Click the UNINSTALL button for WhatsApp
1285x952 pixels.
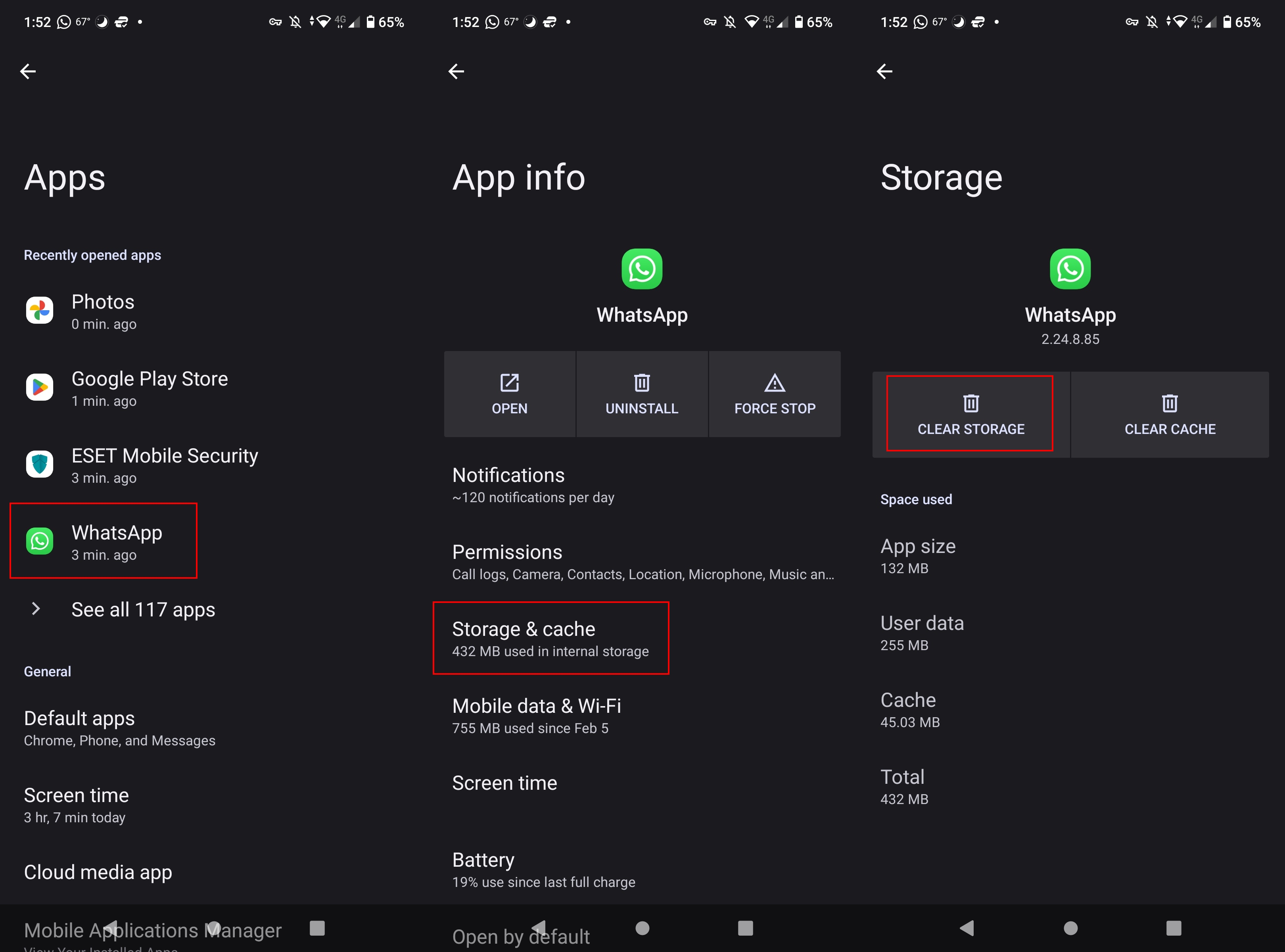pos(641,393)
